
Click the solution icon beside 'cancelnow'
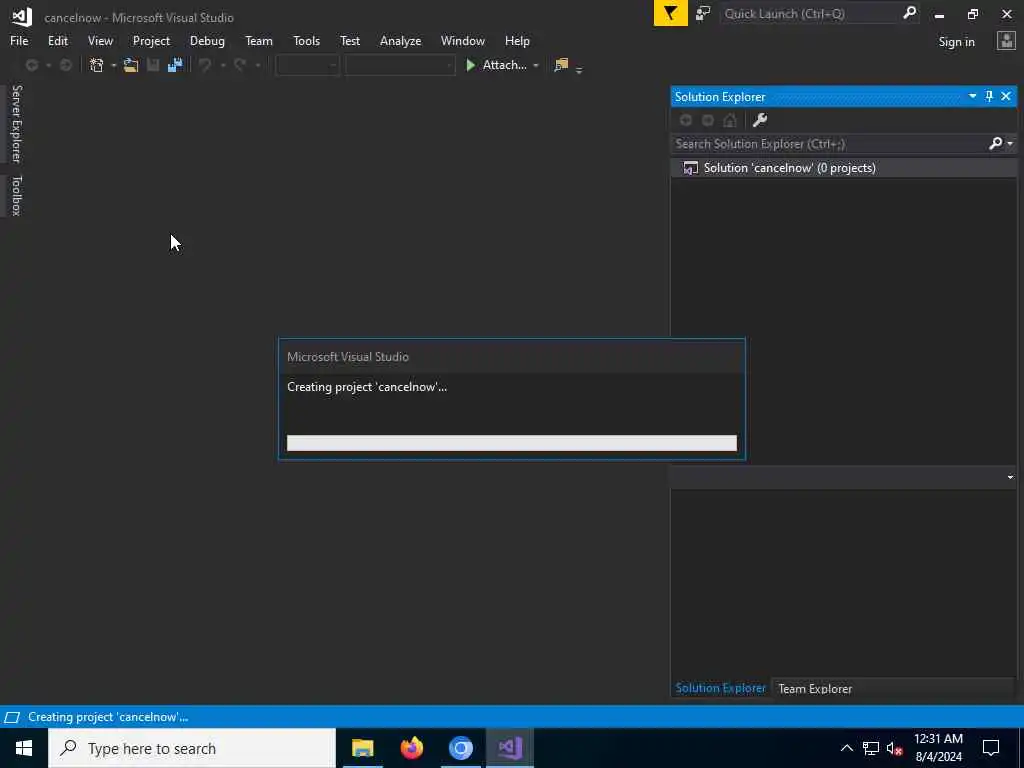pos(690,168)
